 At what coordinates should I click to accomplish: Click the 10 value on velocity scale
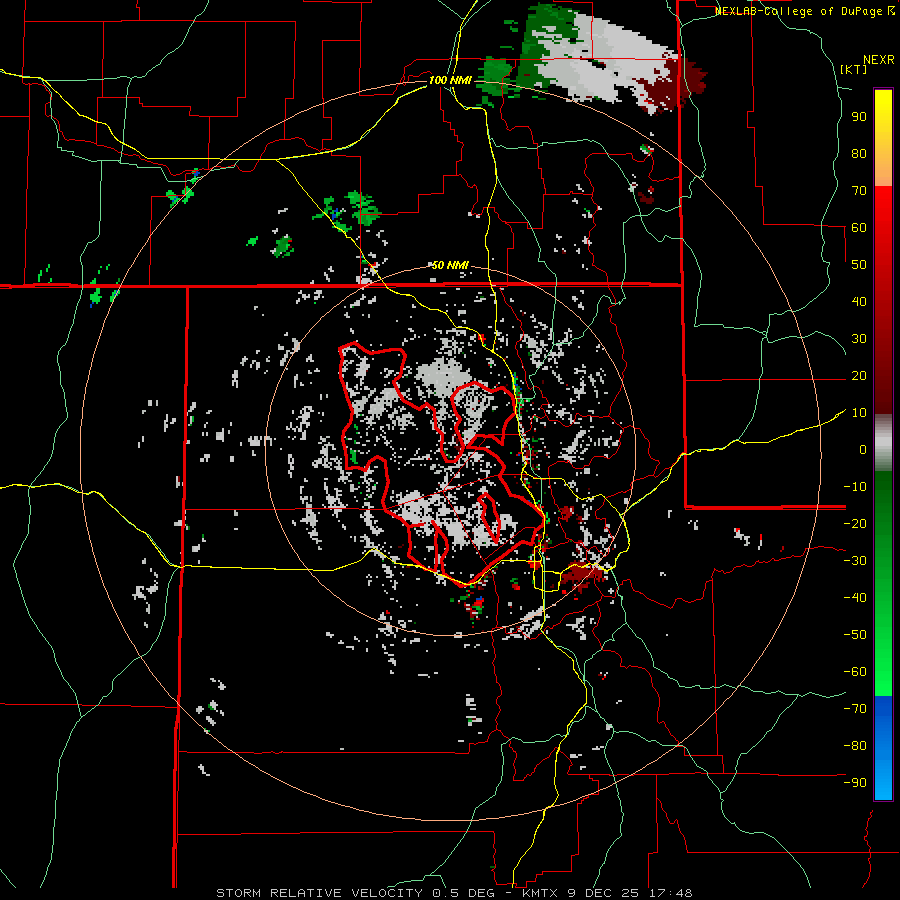(x=858, y=413)
